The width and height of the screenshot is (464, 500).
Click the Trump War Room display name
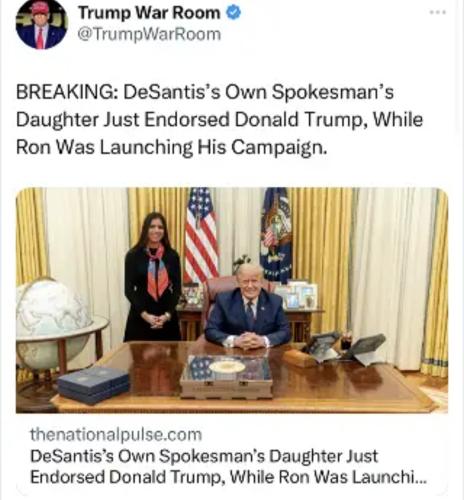pos(149,13)
